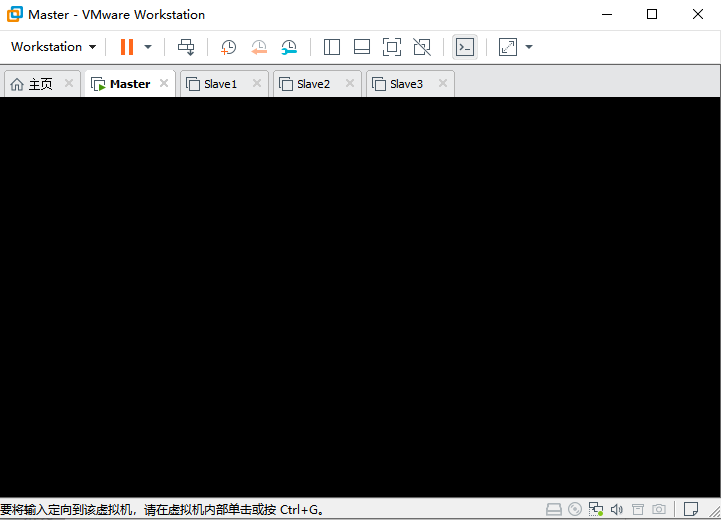Maximize the VMware Workstation window

(x=652, y=14)
